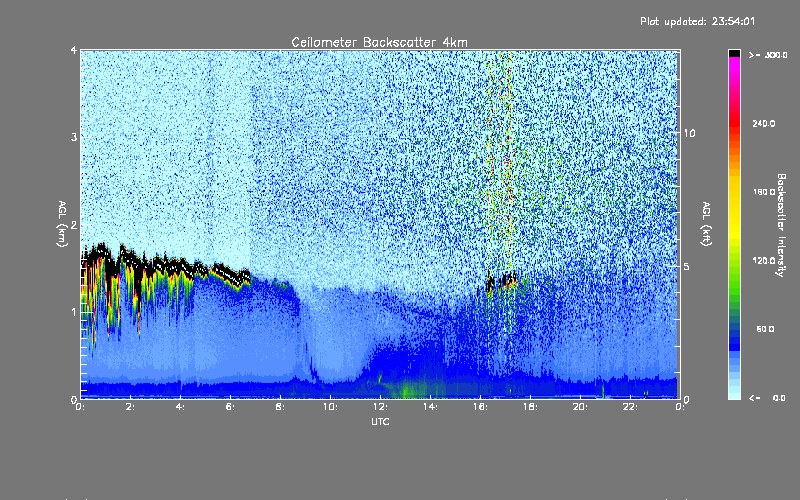Click the '8:' UTC time tick
The width and height of the screenshot is (800, 500).
coord(281,407)
